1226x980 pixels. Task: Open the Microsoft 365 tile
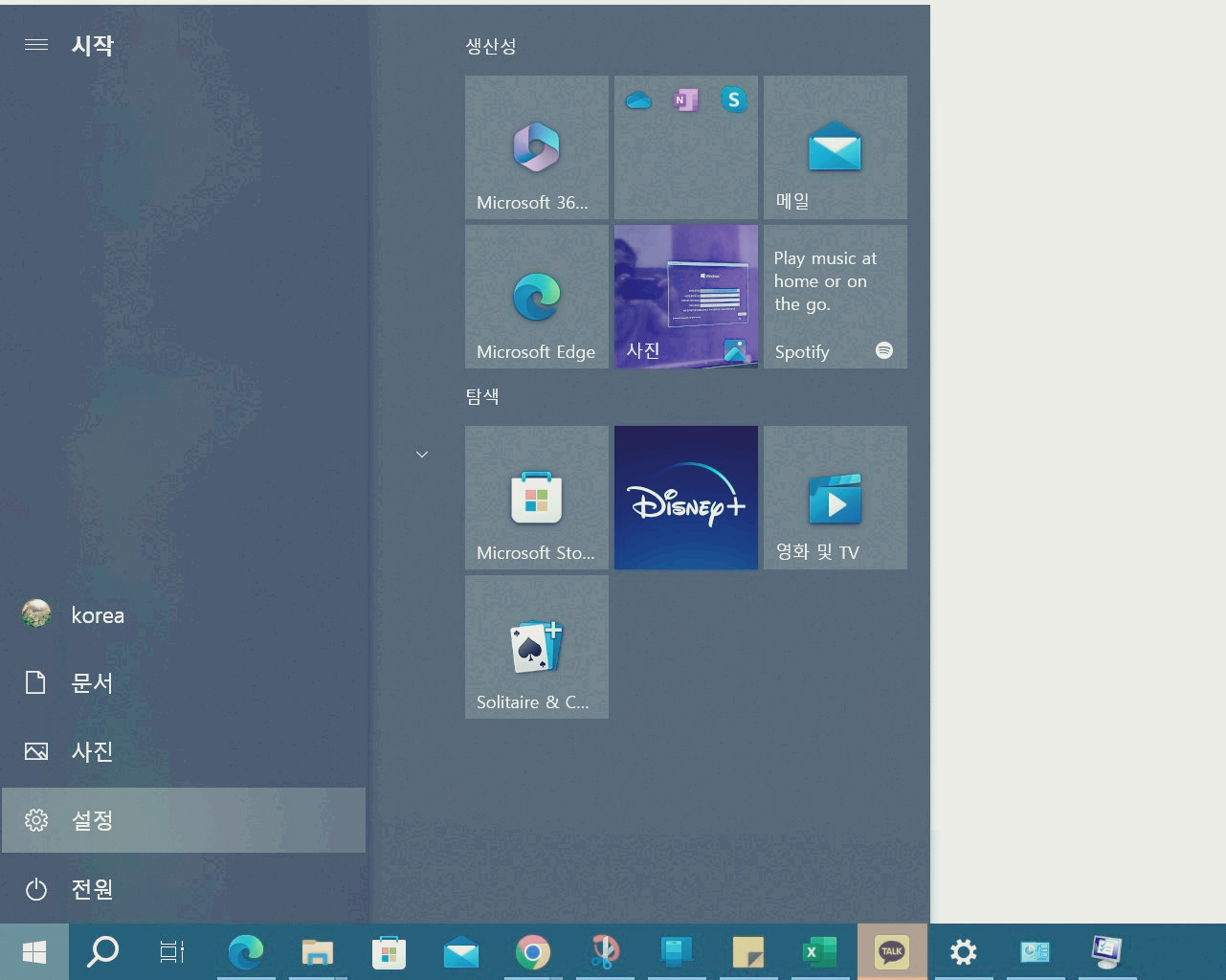[x=537, y=147]
